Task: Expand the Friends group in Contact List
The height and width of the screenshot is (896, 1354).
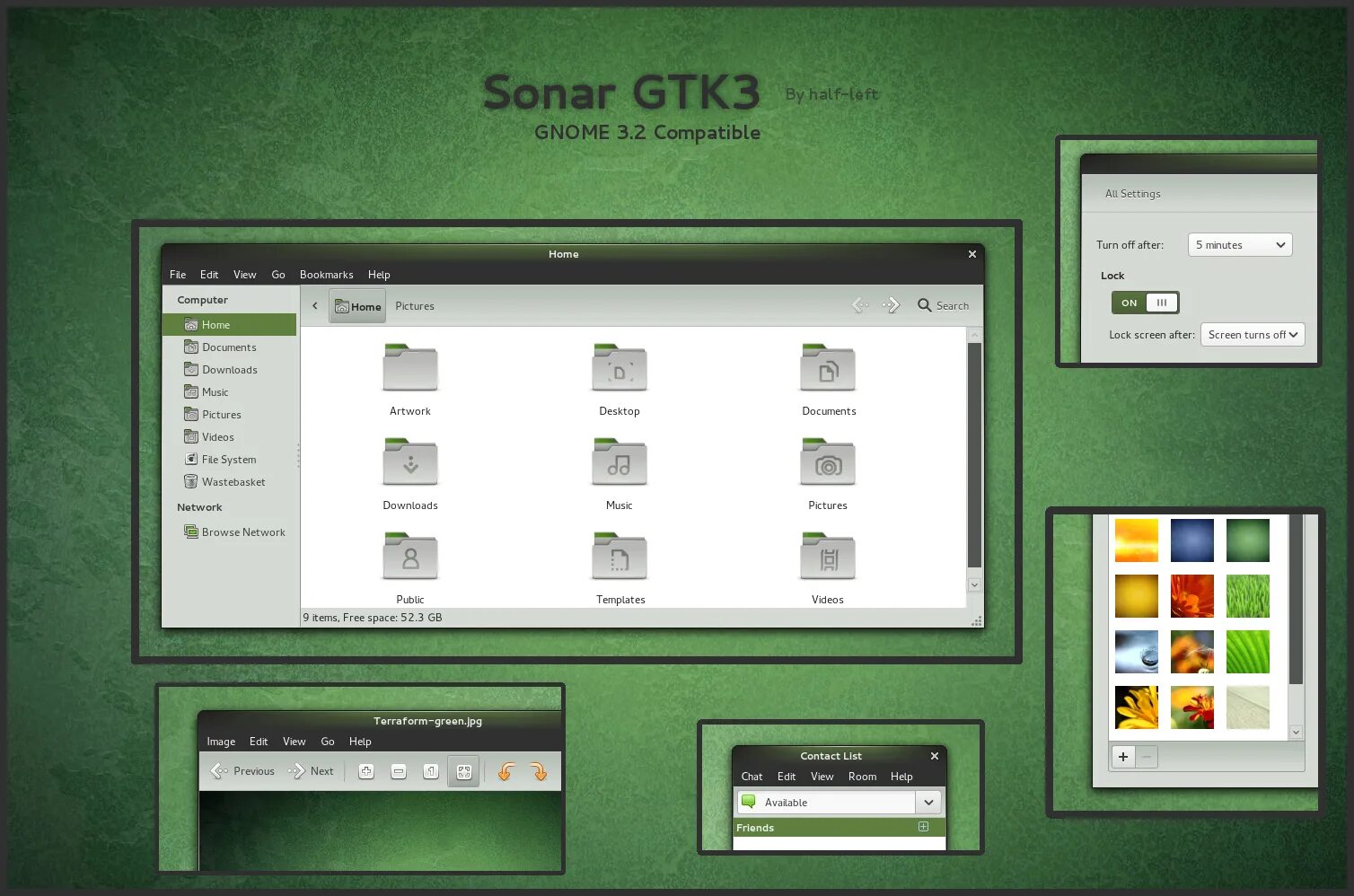Action: pyautogui.click(x=923, y=827)
